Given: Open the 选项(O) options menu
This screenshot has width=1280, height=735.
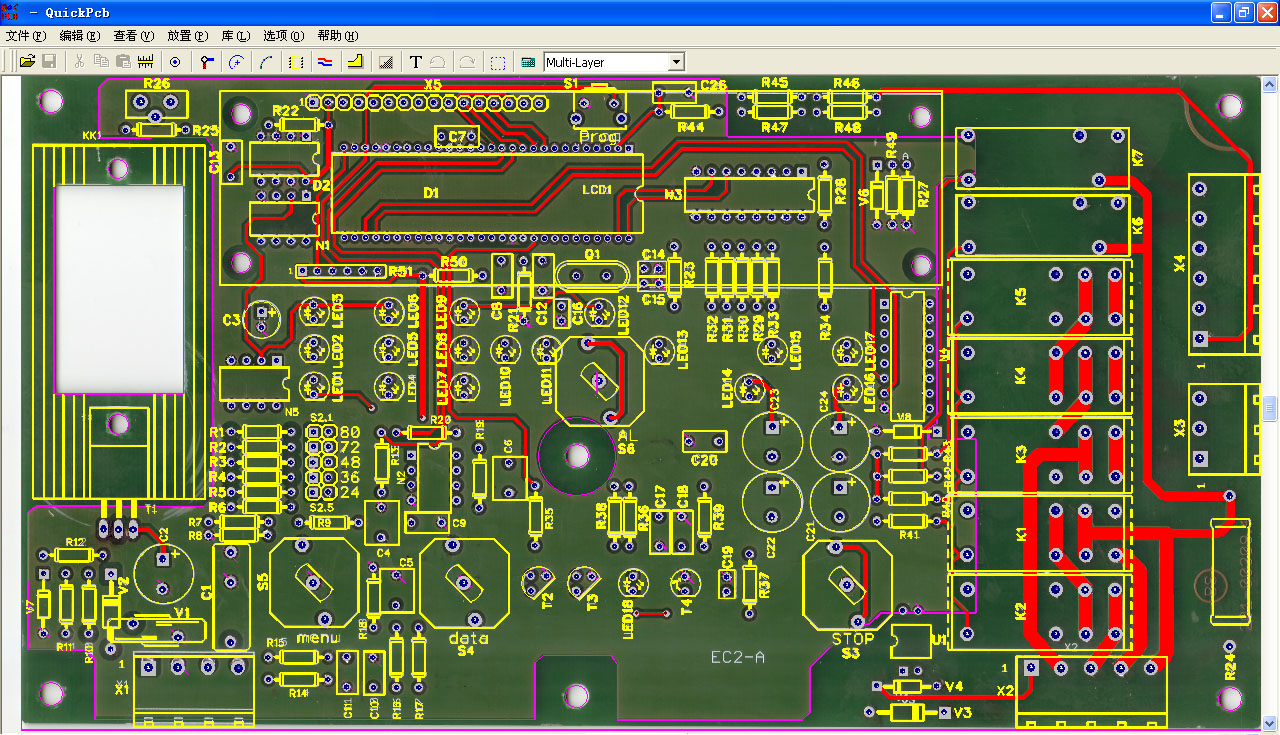Looking at the screenshot, I should coord(283,35).
